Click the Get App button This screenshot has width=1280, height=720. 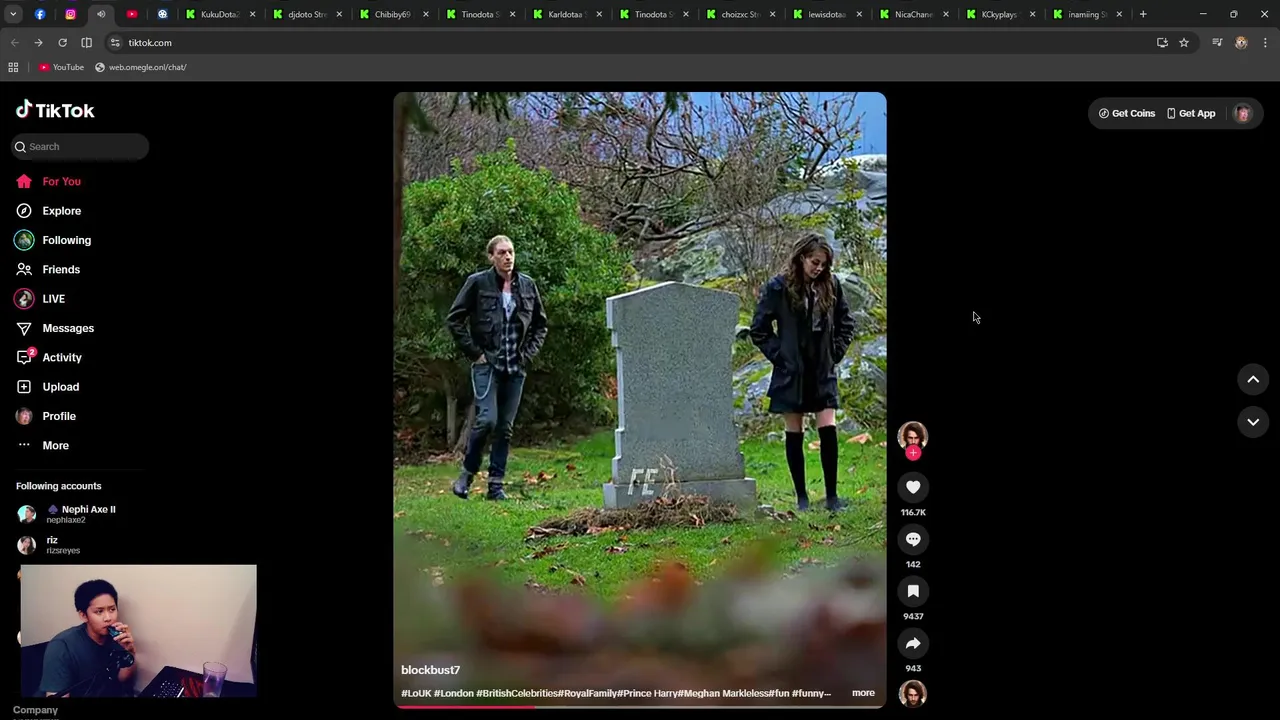(x=1191, y=113)
